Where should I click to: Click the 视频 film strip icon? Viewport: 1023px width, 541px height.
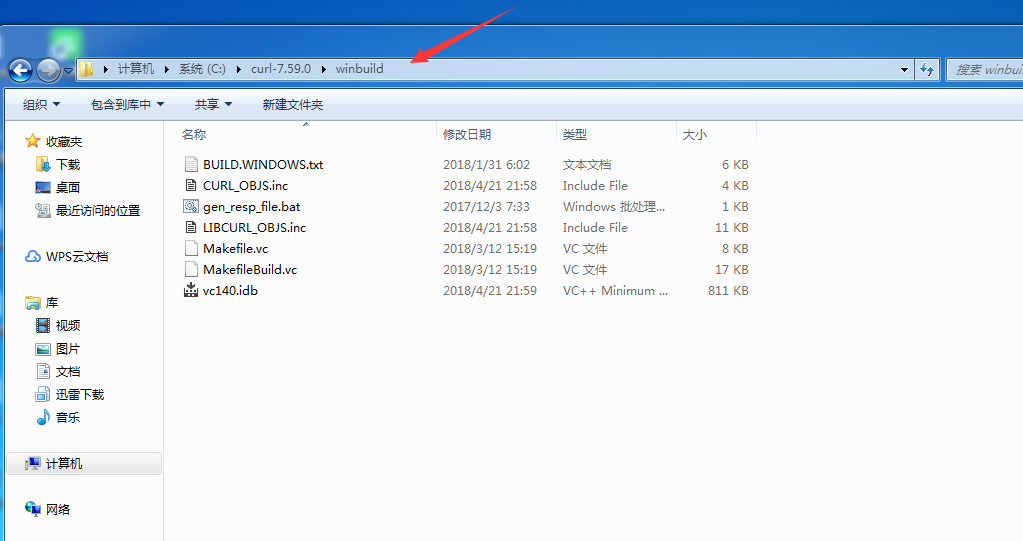[42, 325]
